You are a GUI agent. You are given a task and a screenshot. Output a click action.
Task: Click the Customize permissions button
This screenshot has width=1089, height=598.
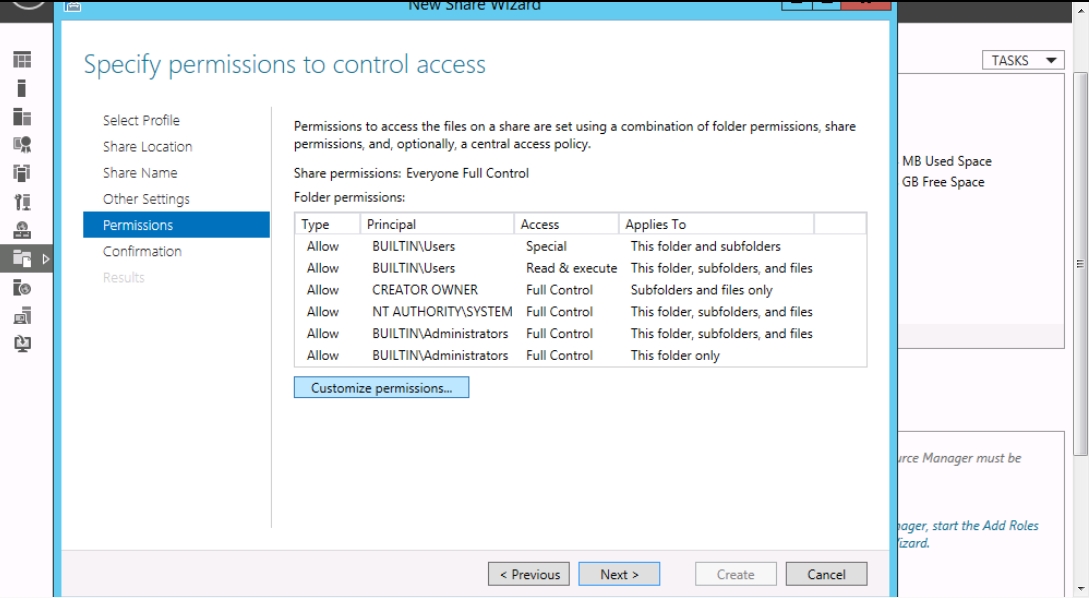point(381,388)
